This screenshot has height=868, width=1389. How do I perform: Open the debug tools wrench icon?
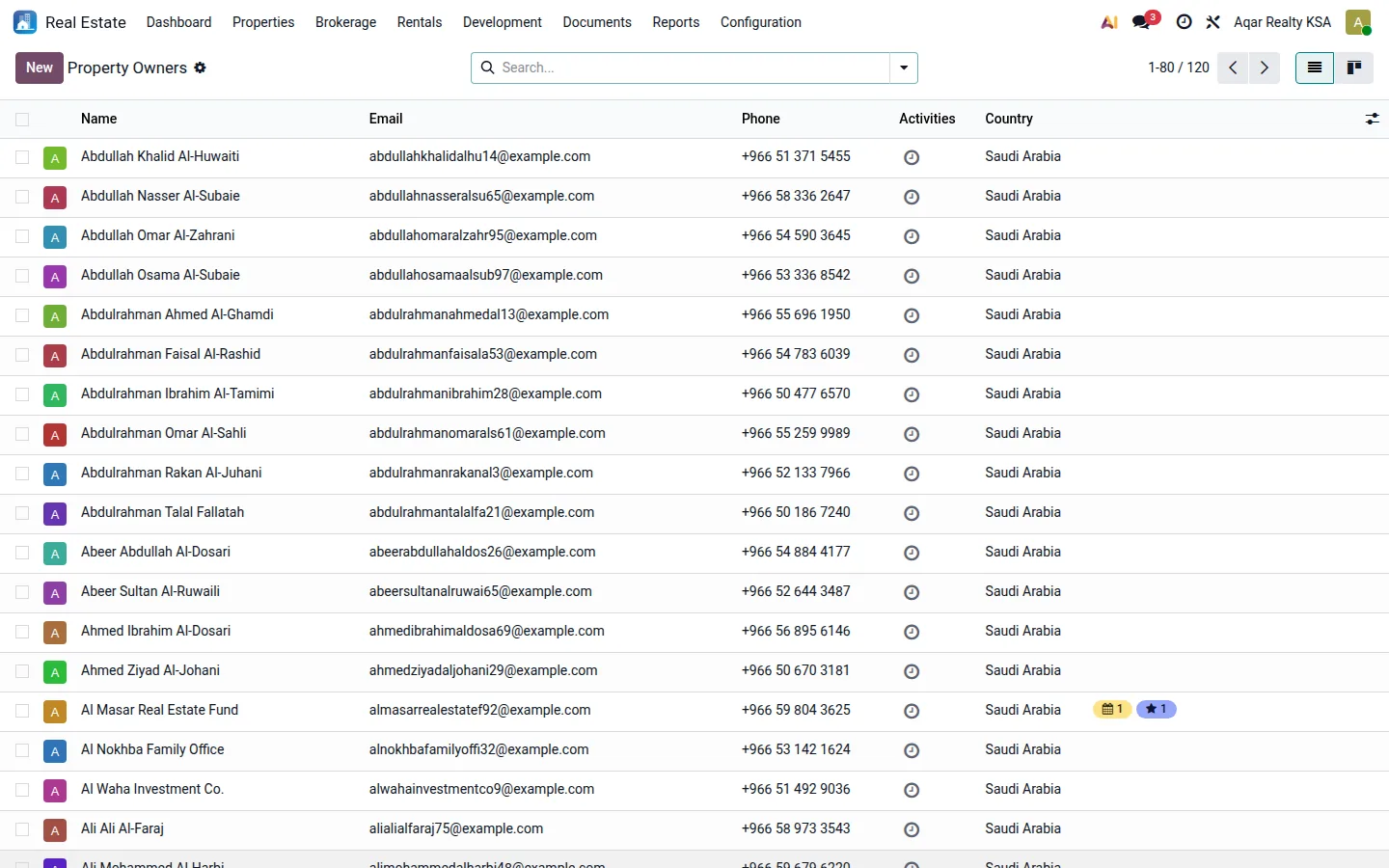click(x=1213, y=22)
